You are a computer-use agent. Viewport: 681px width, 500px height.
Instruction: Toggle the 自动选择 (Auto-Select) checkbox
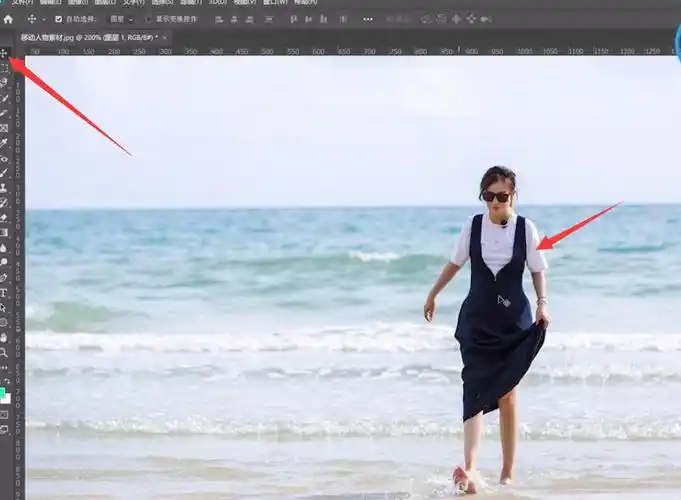[58, 19]
